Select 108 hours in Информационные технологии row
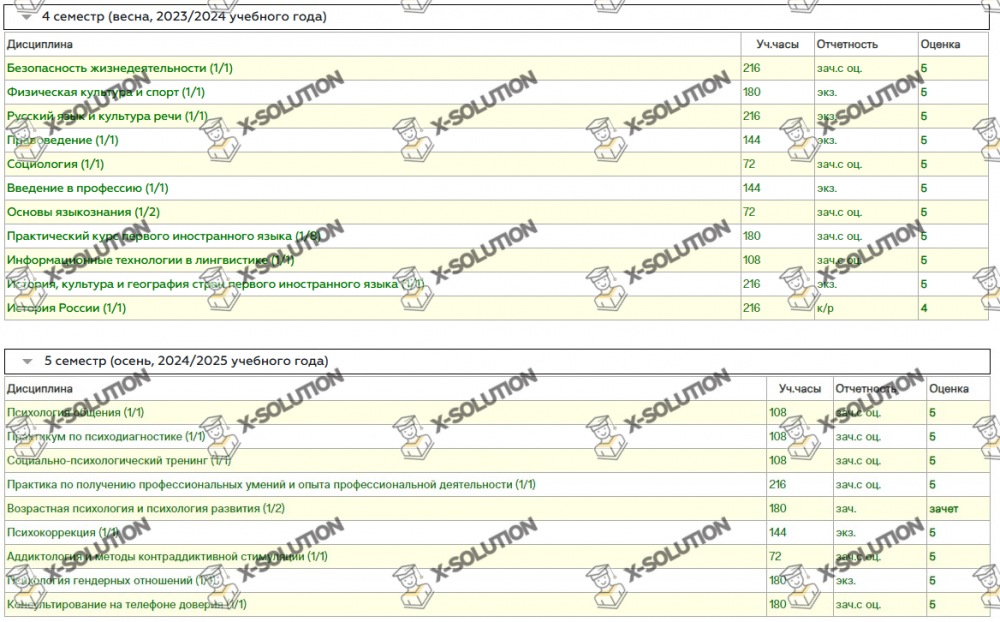The height and width of the screenshot is (622, 1000). click(751, 260)
